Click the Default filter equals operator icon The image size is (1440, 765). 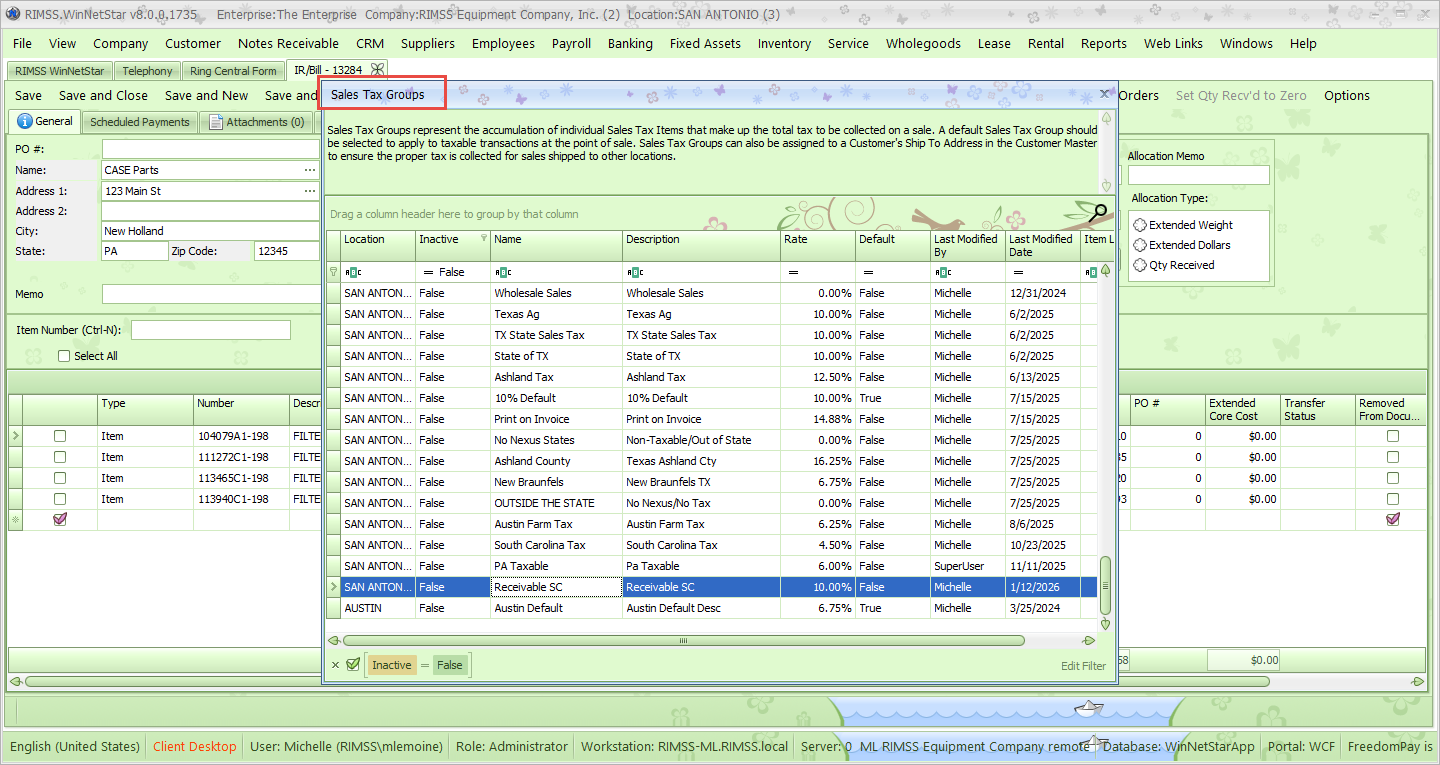pyautogui.click(x=867, y=272)
